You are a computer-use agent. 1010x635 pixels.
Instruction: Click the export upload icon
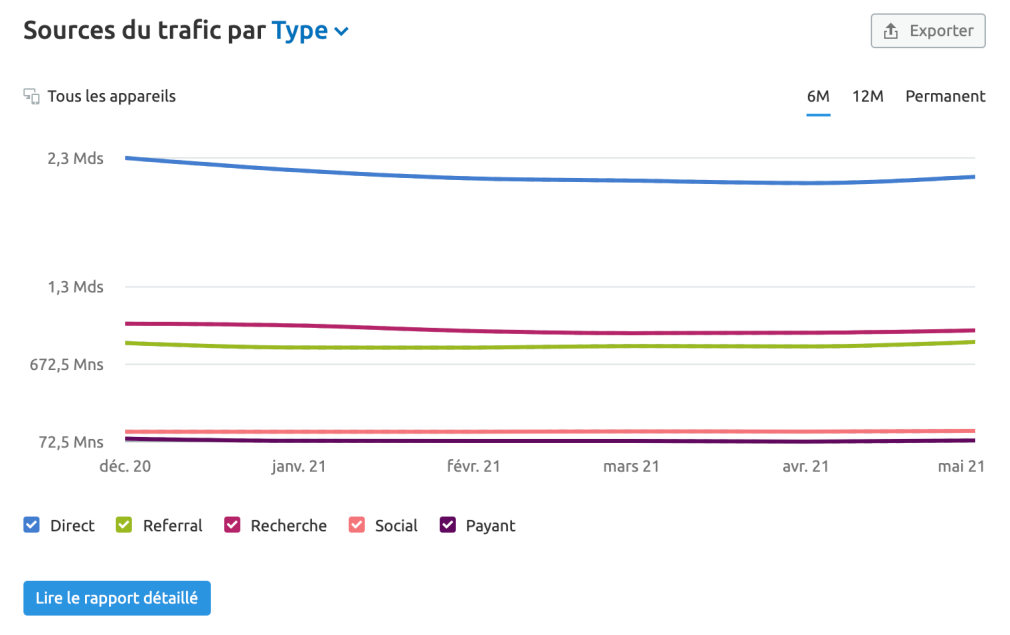[891, 31]
